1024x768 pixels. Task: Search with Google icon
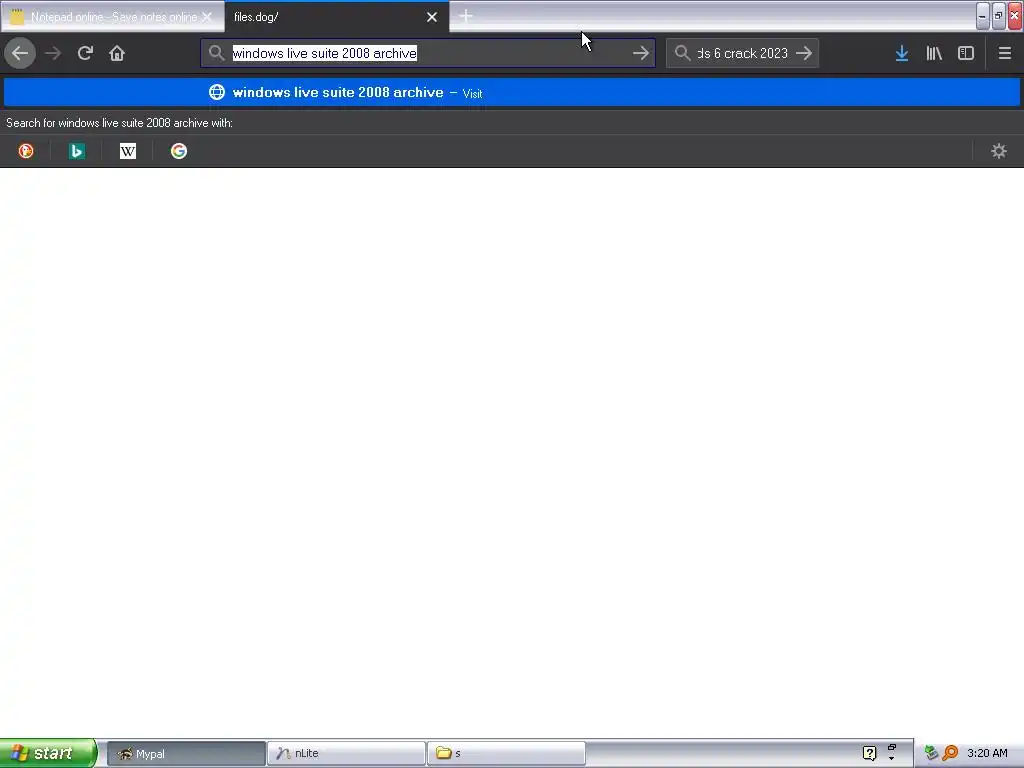(179, 151)
